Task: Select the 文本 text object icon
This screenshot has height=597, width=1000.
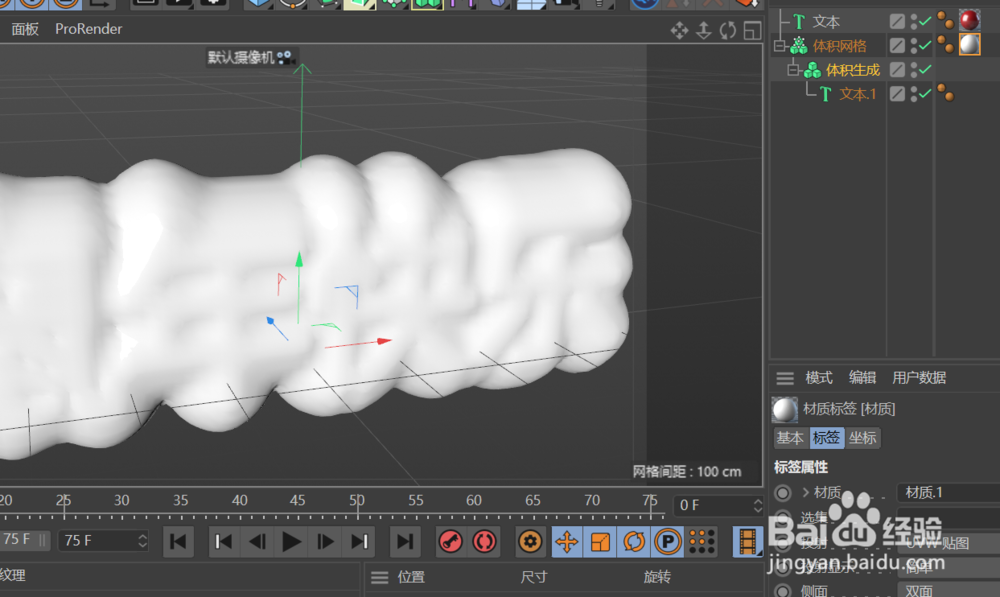Action: [799, 22]
